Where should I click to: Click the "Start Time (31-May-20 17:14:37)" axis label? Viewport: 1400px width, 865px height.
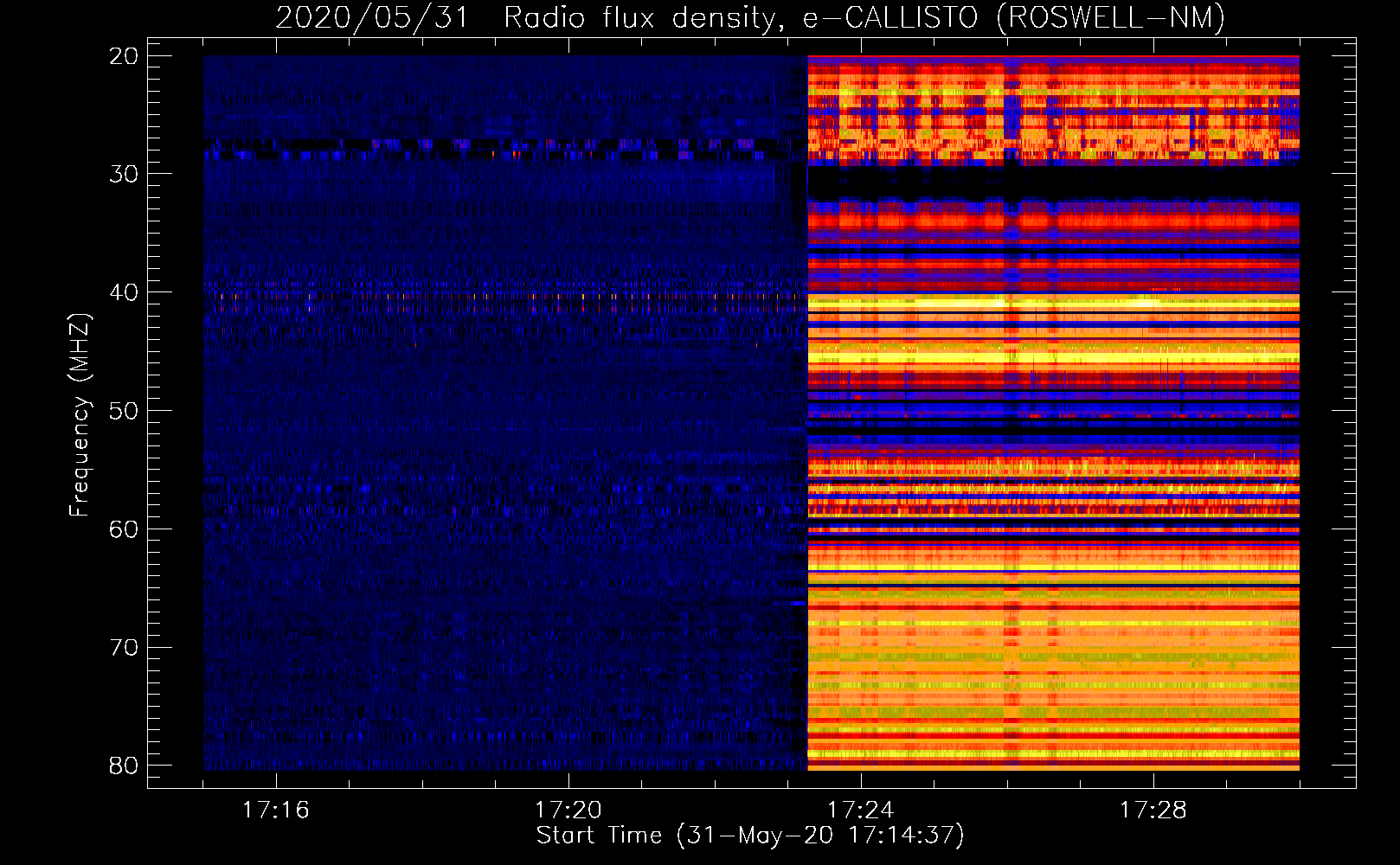[x=750, y=836]
